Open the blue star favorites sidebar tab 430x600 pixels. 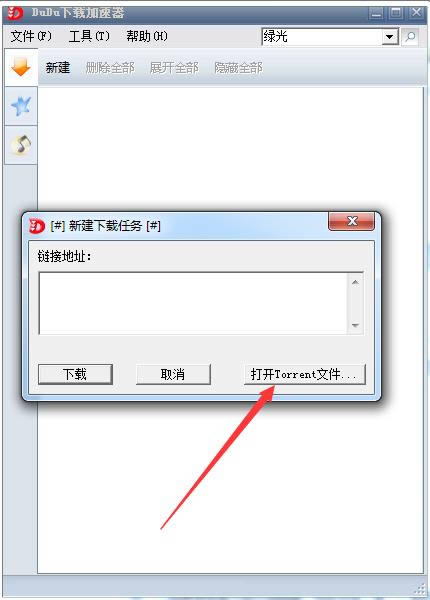[21, 106]
